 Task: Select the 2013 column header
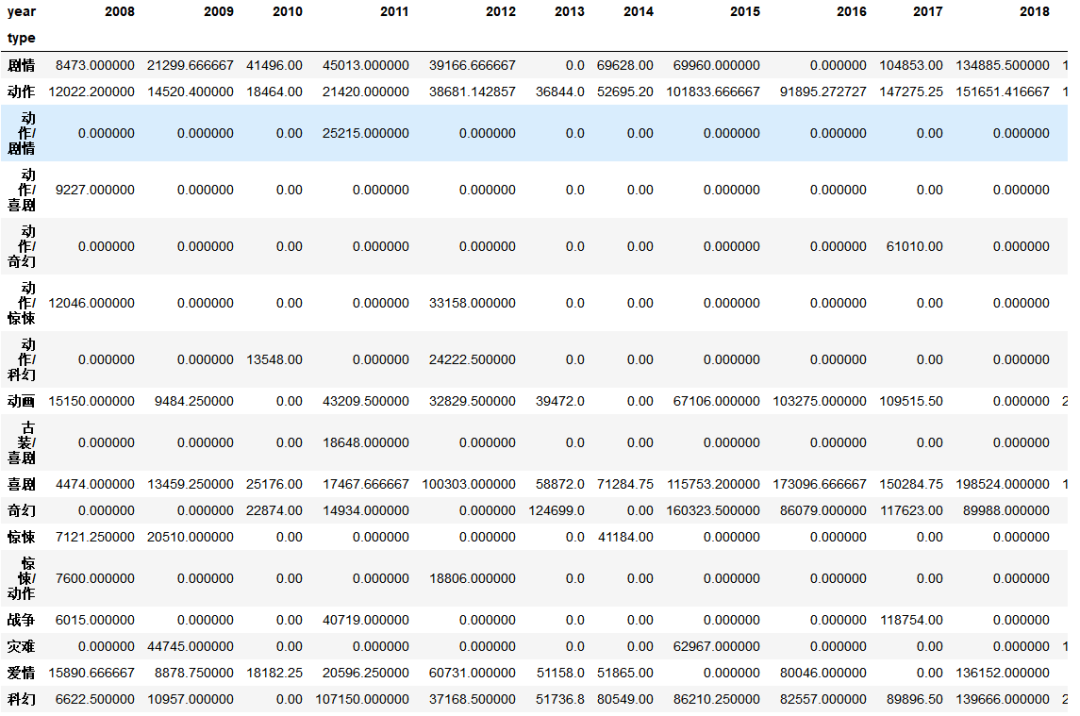click(x=569, y=12)
